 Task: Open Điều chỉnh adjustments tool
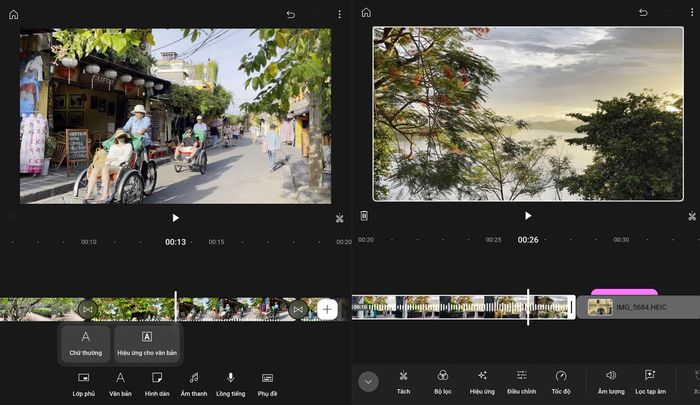click(x=521, y=382)
